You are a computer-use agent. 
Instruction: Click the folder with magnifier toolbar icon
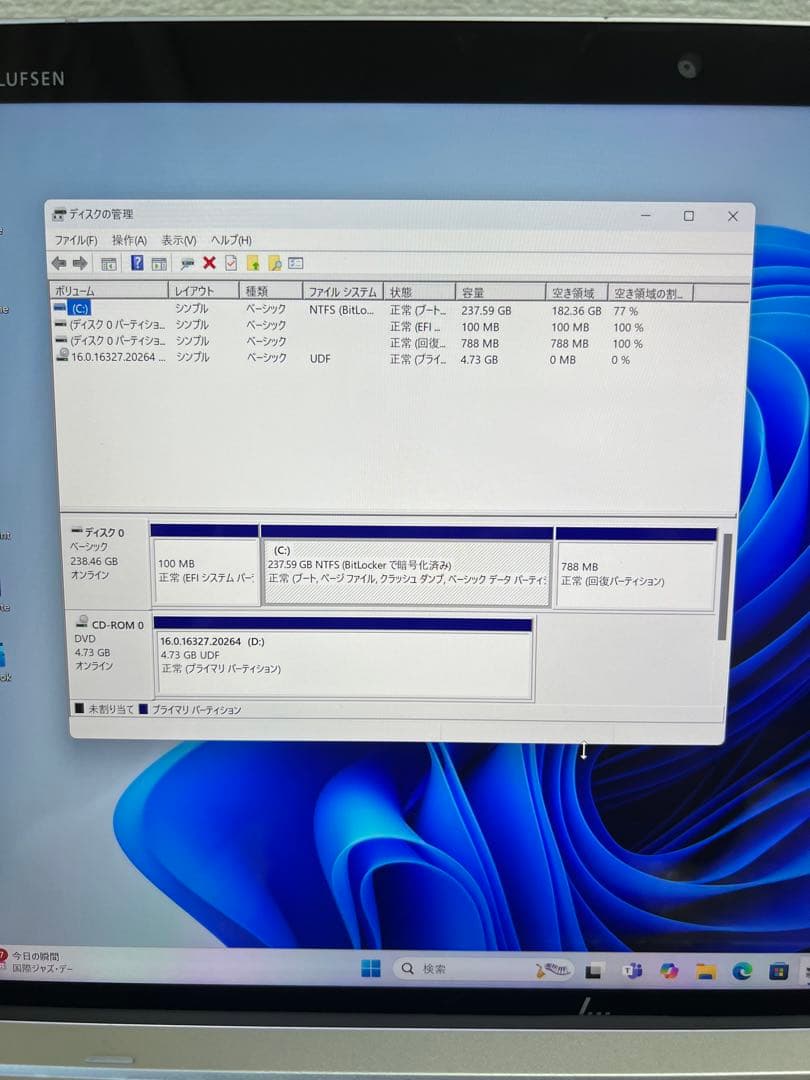point(274,264)
